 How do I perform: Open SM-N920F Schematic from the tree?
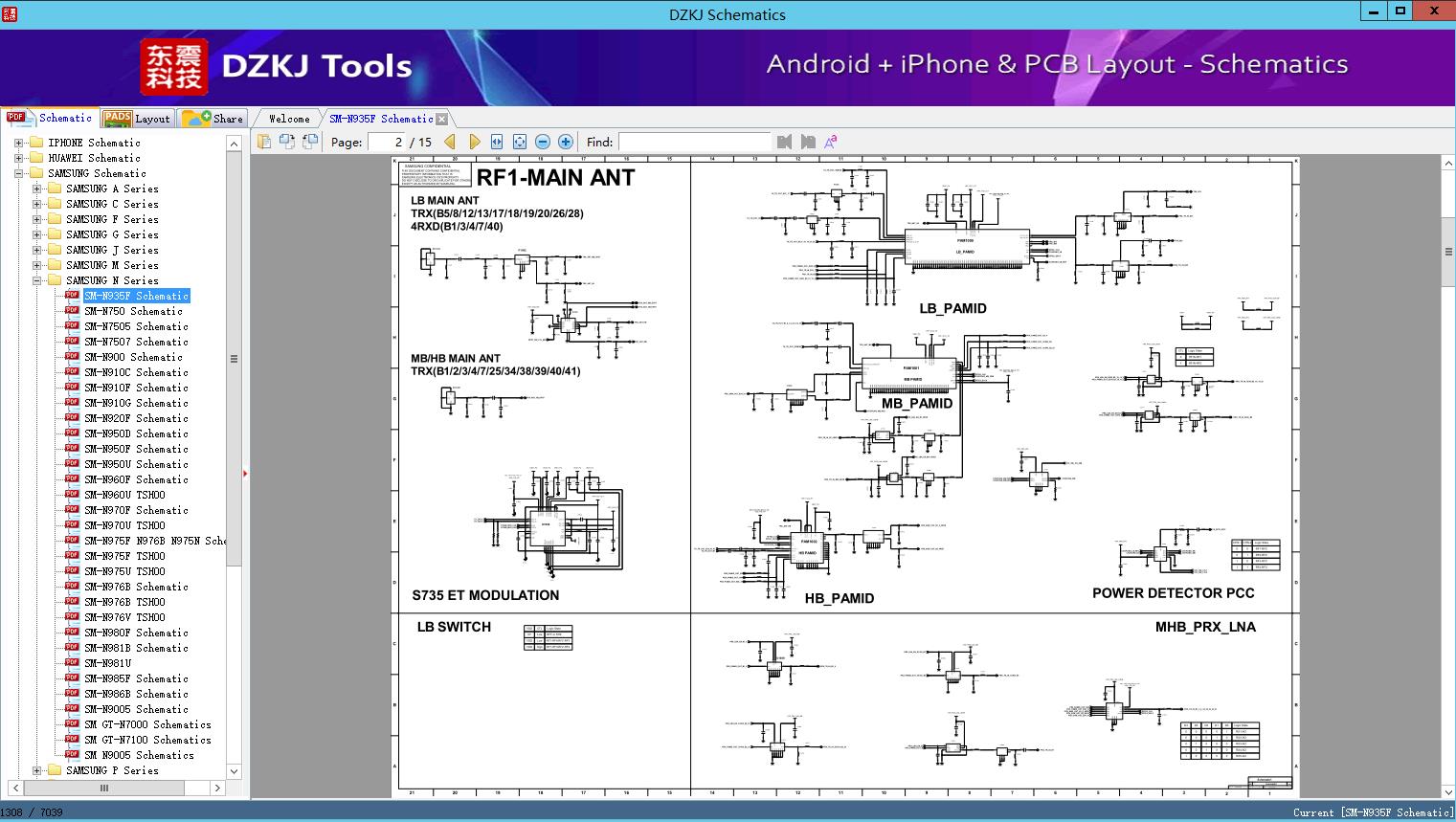(x=136, y=418)
